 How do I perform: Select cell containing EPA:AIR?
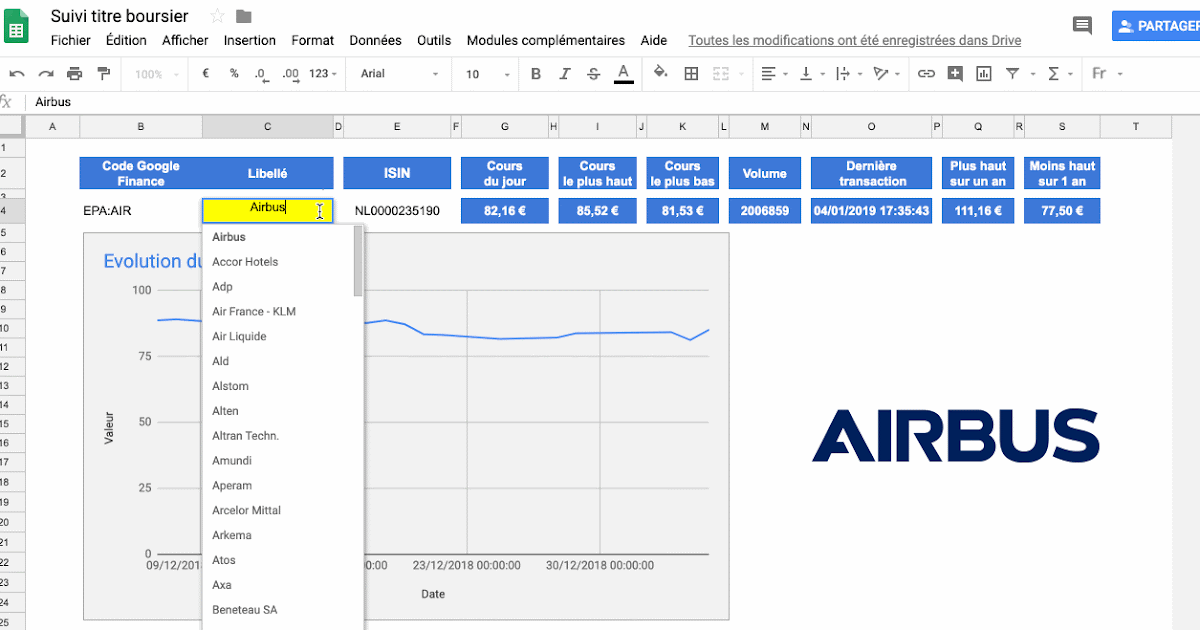[x=141, y=211]
